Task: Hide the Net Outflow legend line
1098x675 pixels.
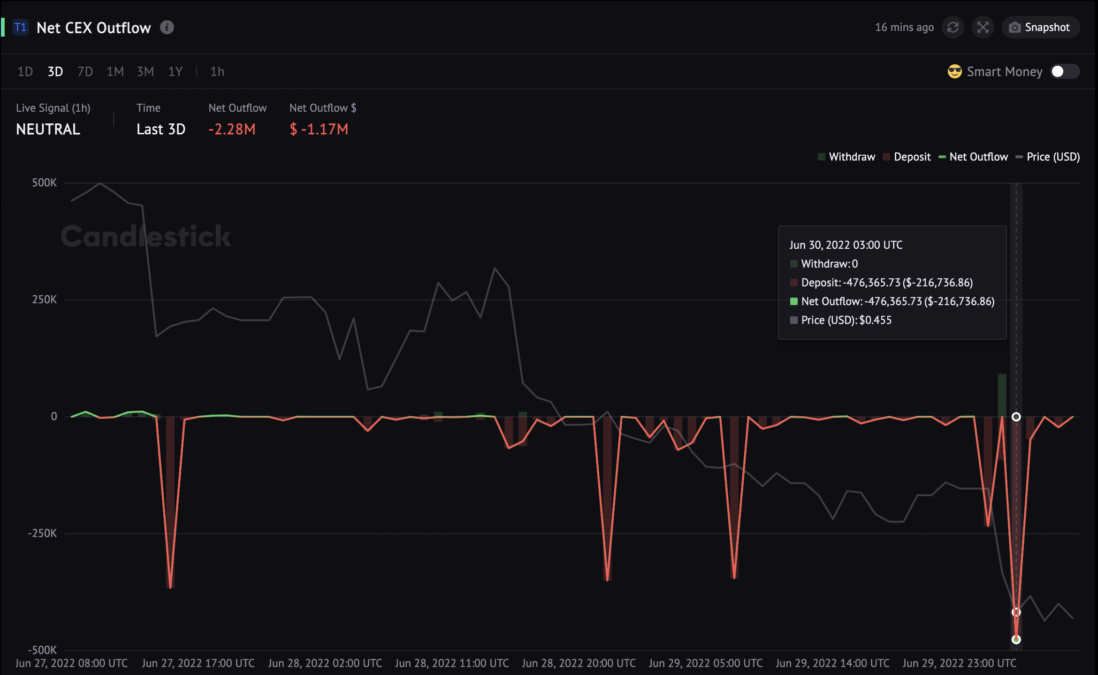Action: click(x=973, y=157)
